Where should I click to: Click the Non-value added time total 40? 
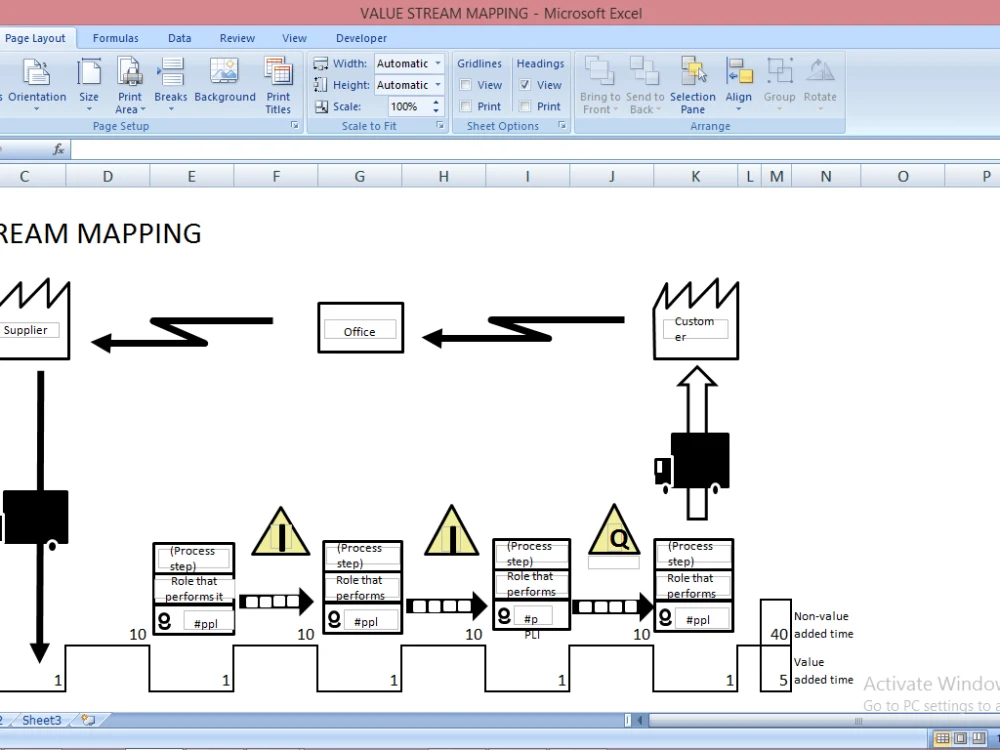click(776, 622)
